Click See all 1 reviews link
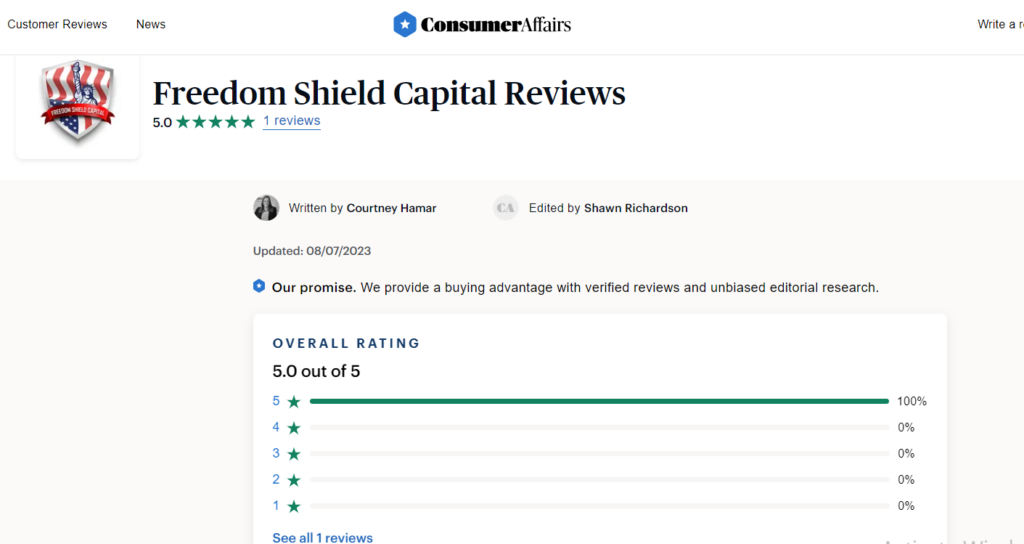The width and height of the screenshot is (1024, 544). coord(323,537)
